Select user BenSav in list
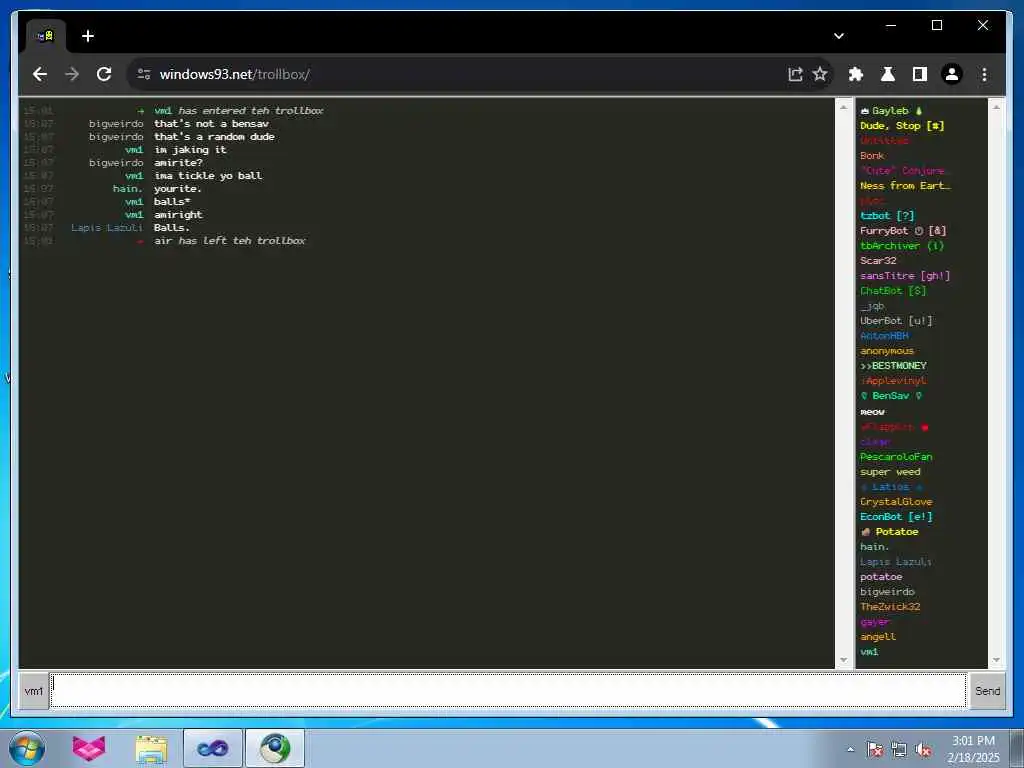 (x=891, y=396)
